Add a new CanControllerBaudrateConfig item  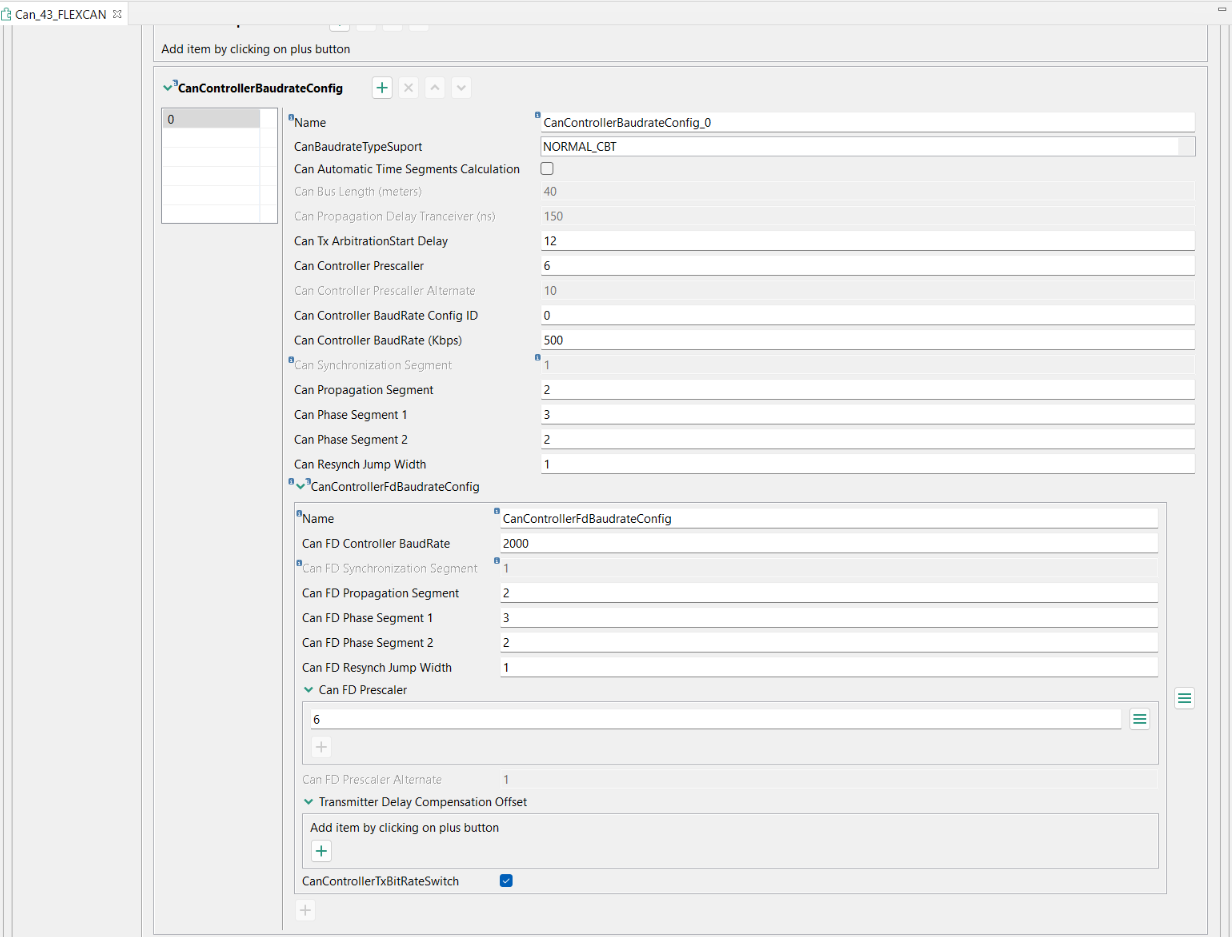coord(382,87)
